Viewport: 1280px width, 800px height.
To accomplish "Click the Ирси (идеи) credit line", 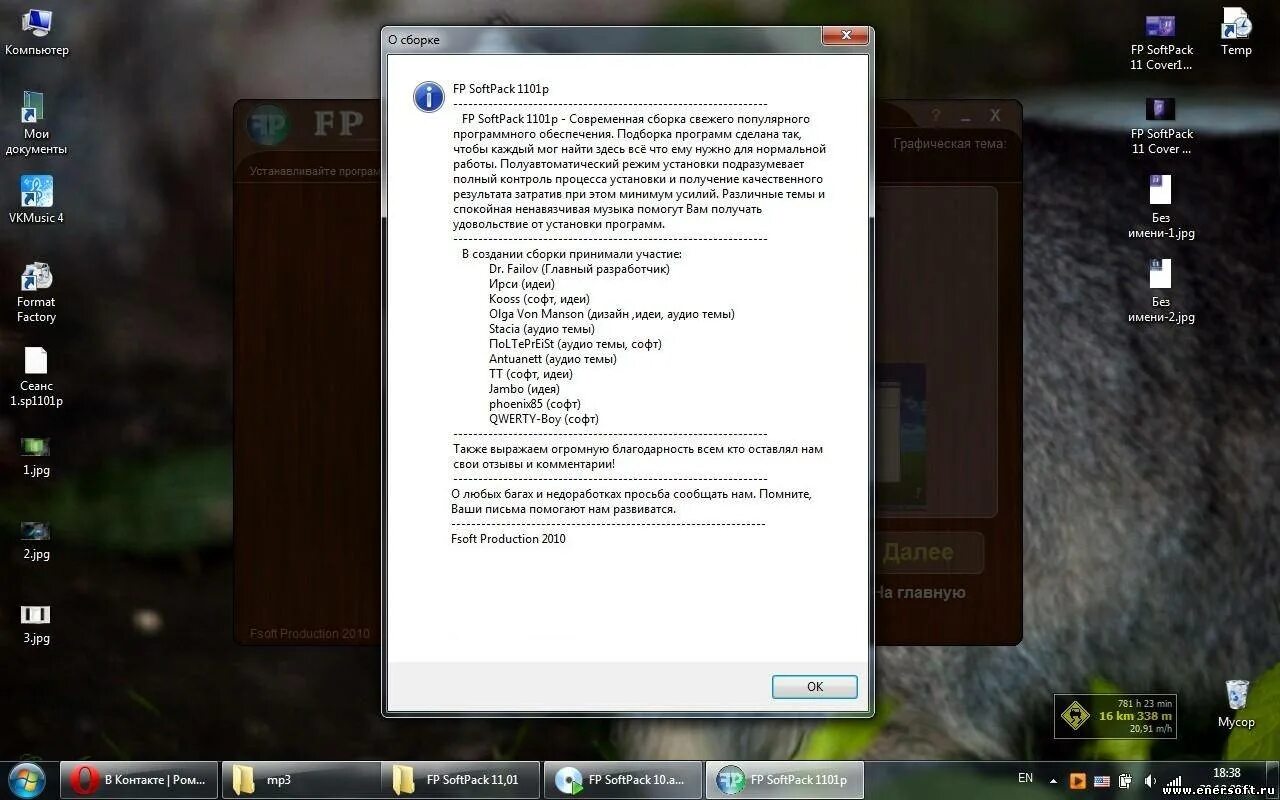I will tap(522, 284).
